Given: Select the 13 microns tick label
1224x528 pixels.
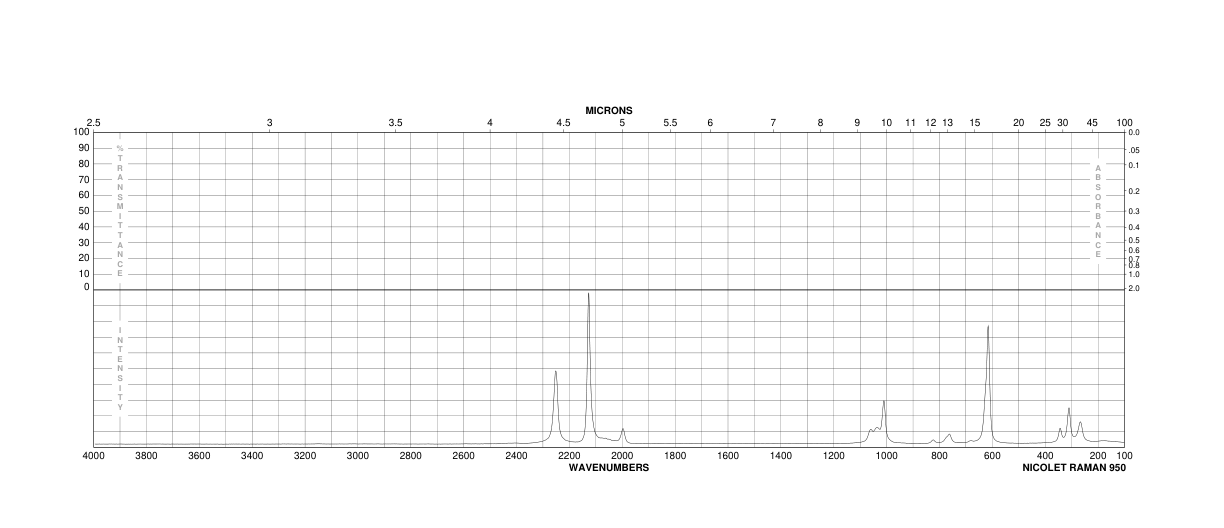Looking at the screenshot, I should pos(948,123).
